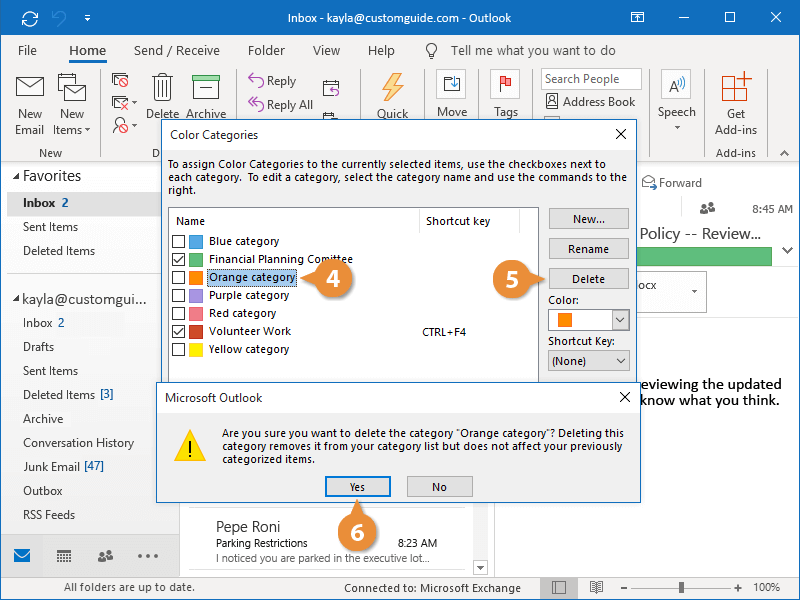Screen dimensions: 800x600
Task: Check the Blue category checkbox
Action: coord(179,241)
